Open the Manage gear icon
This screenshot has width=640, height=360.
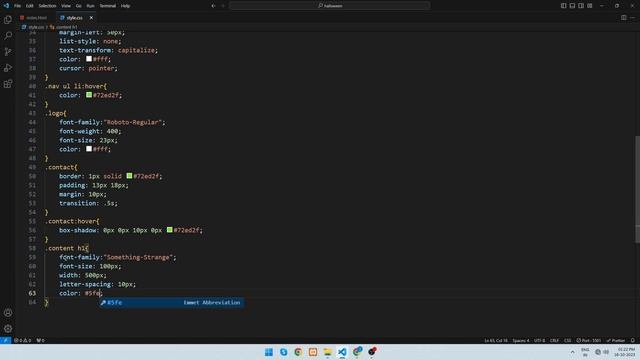pos(8,328)
